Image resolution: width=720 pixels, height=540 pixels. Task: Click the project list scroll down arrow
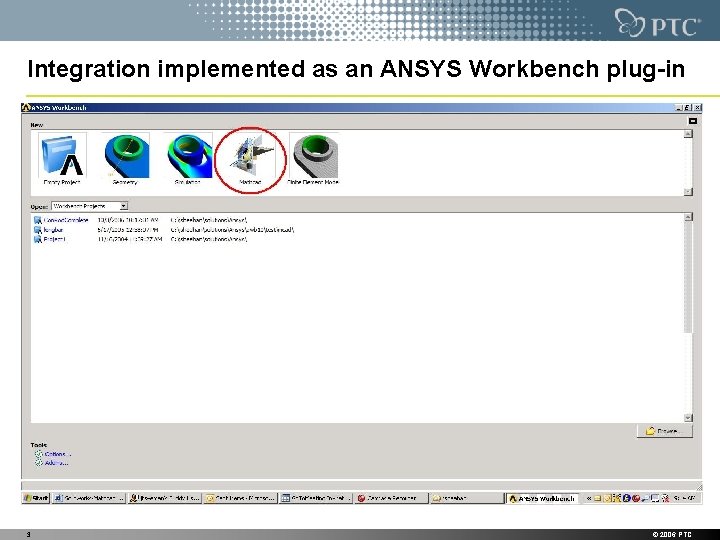688,417
